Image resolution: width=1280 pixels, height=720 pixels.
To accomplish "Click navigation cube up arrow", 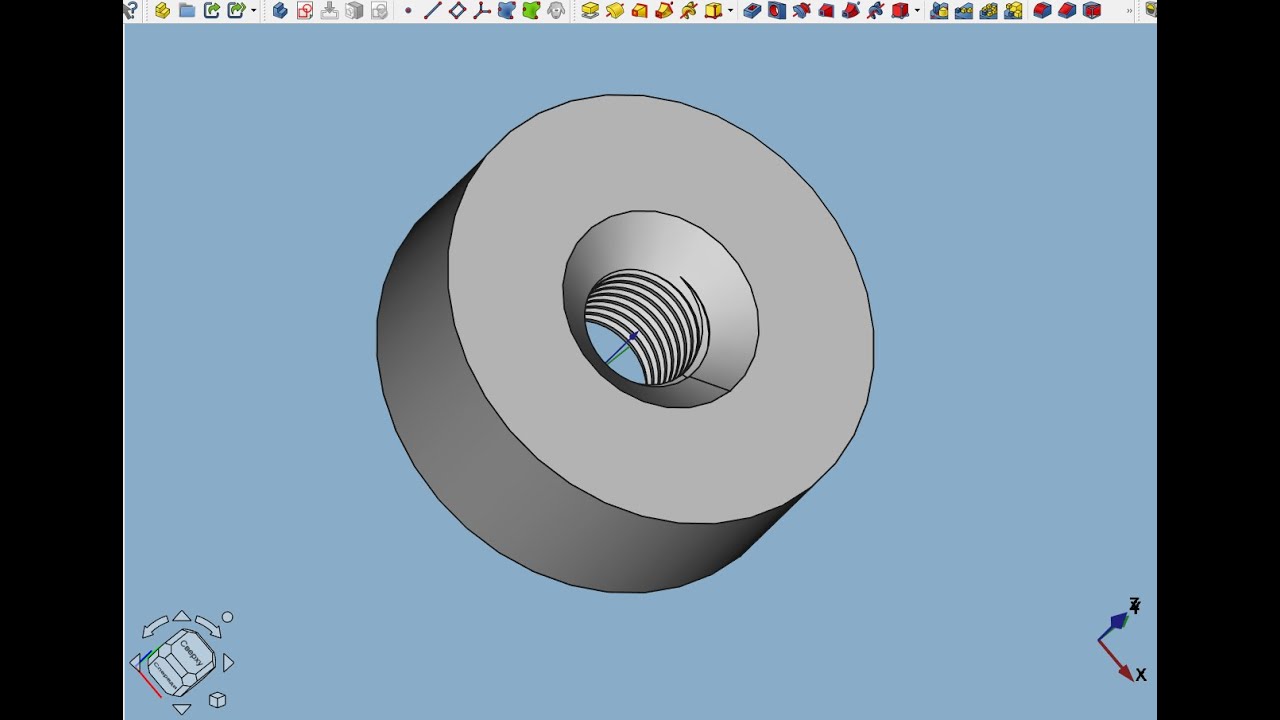I will click(182, 616).
